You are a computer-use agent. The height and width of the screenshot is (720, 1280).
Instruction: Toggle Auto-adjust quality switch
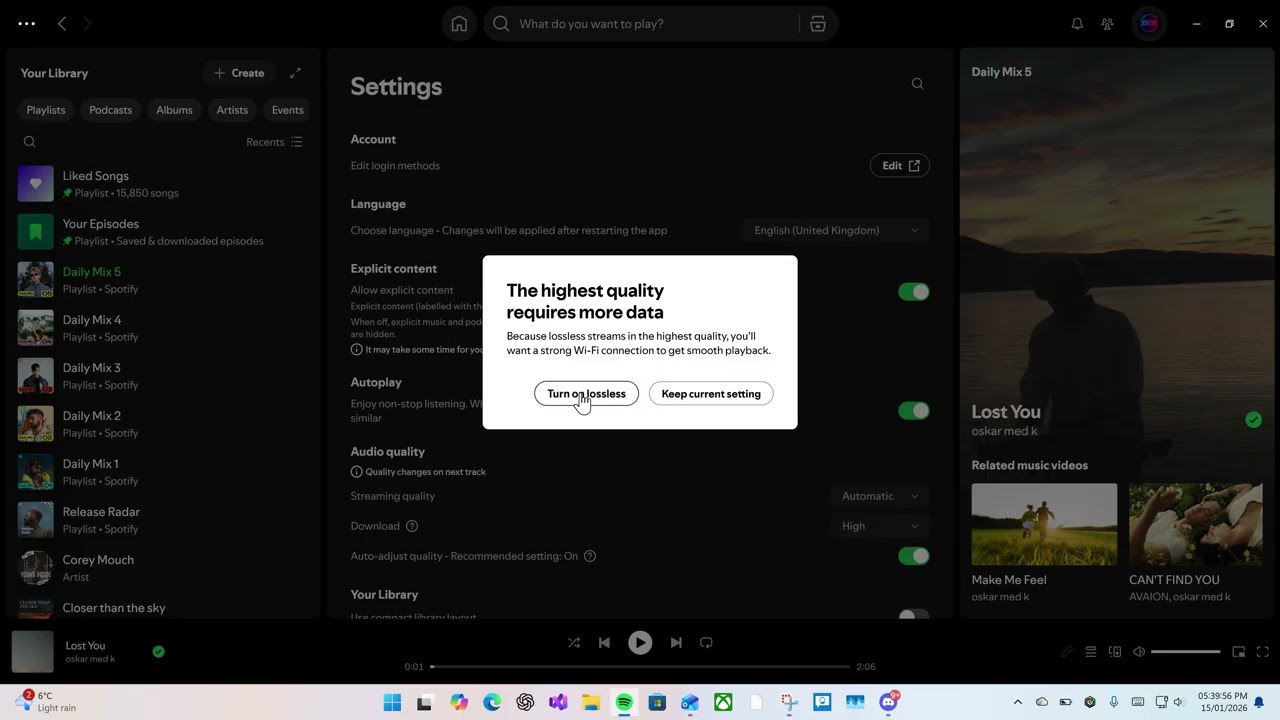click(913, 556)
